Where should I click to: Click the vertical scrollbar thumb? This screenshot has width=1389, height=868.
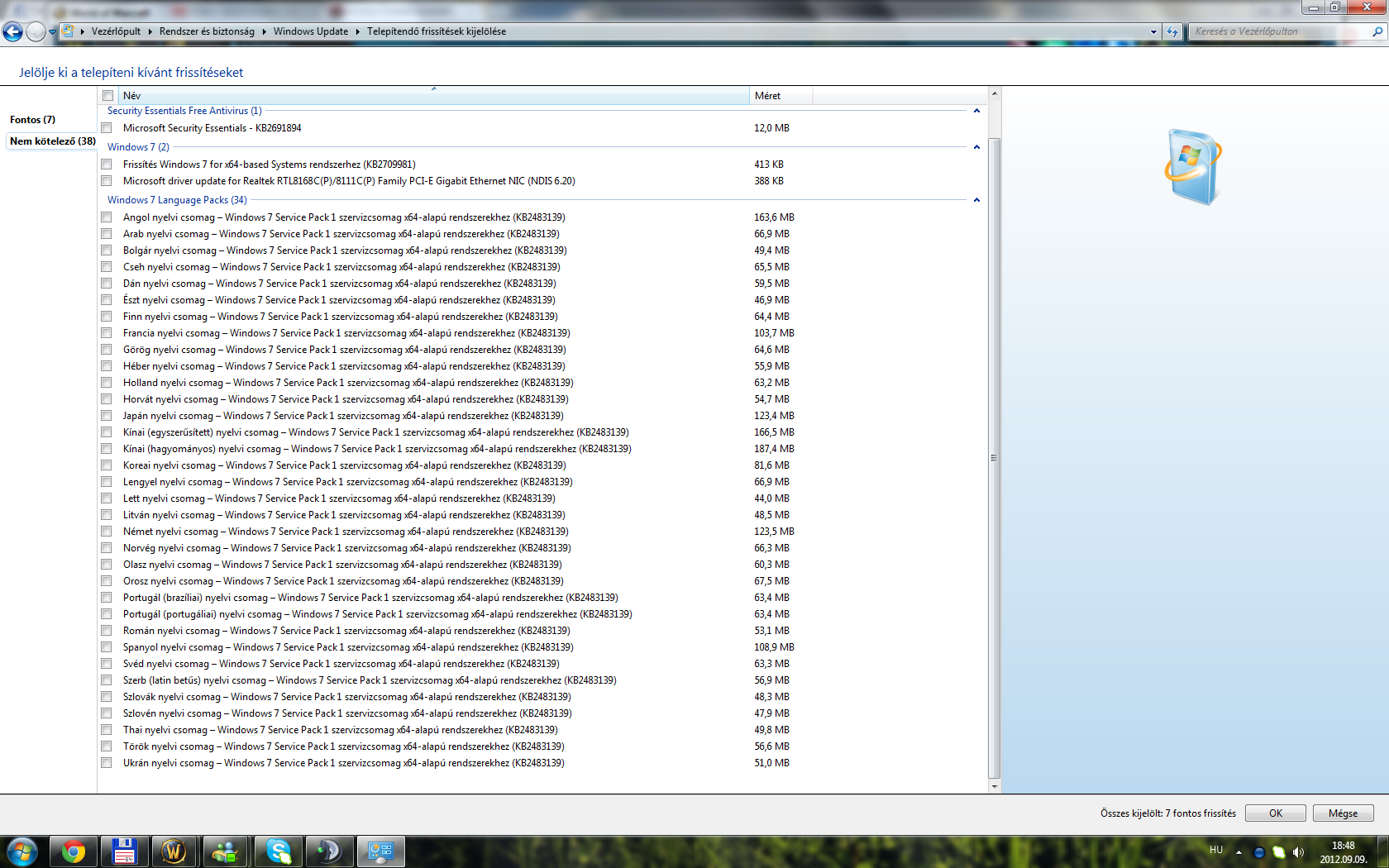(995, 457)
